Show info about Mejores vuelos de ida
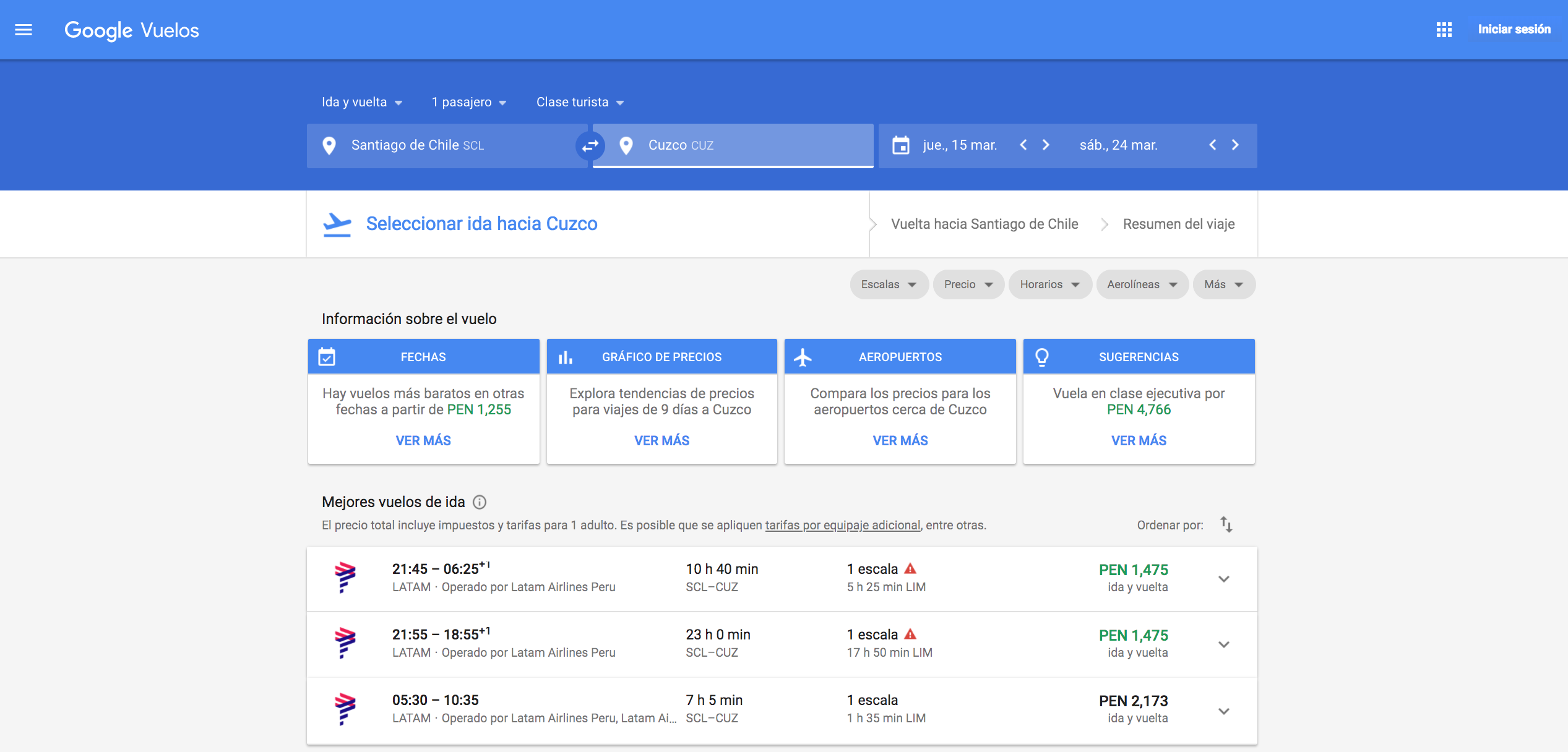Screen dimensions: 1568x752 (x=480, y=502)
